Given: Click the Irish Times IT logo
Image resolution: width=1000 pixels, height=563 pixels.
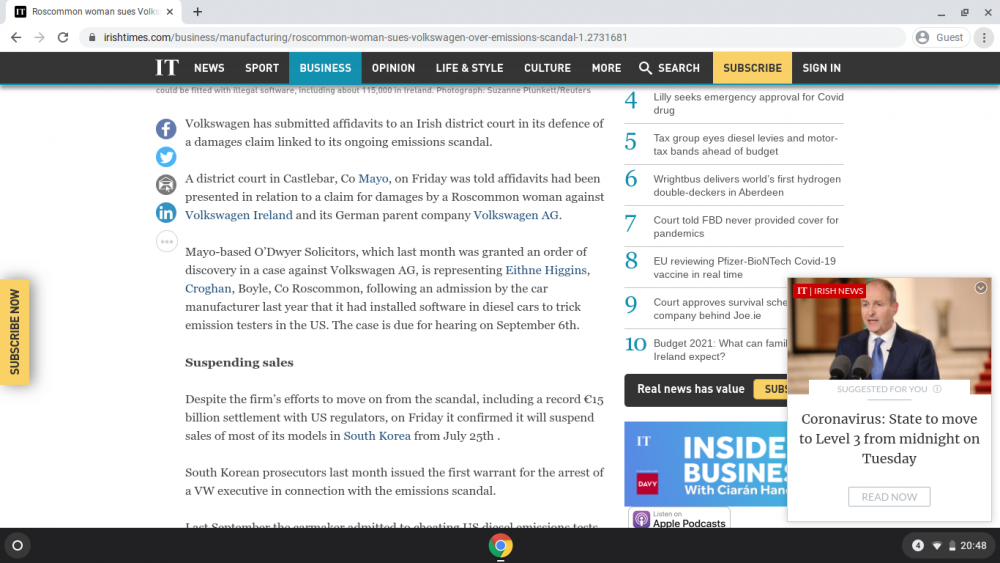Looking at the screenshot, I should 167,68.
